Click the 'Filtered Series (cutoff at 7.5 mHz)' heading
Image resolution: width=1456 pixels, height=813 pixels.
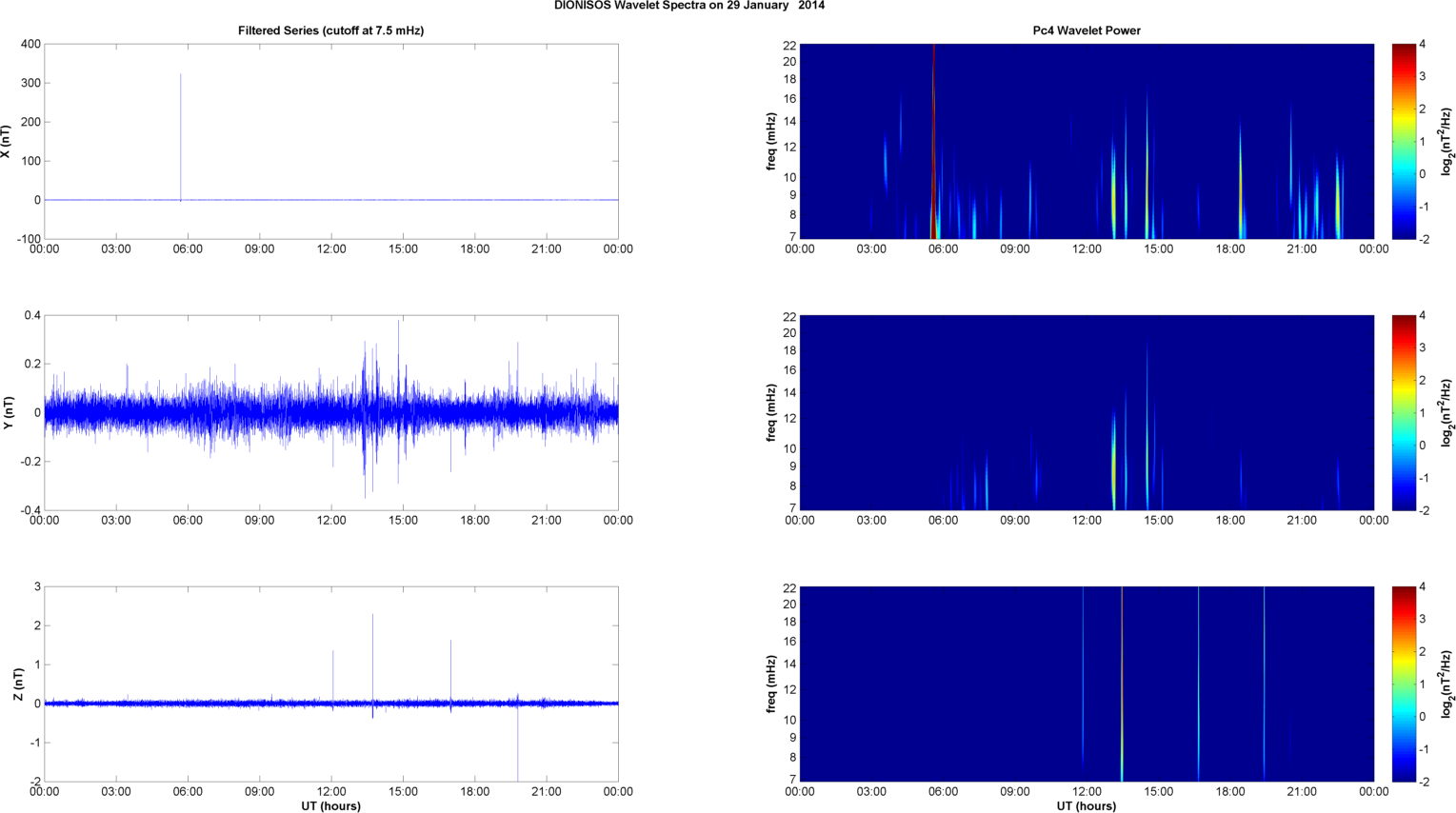click(330, 30)
